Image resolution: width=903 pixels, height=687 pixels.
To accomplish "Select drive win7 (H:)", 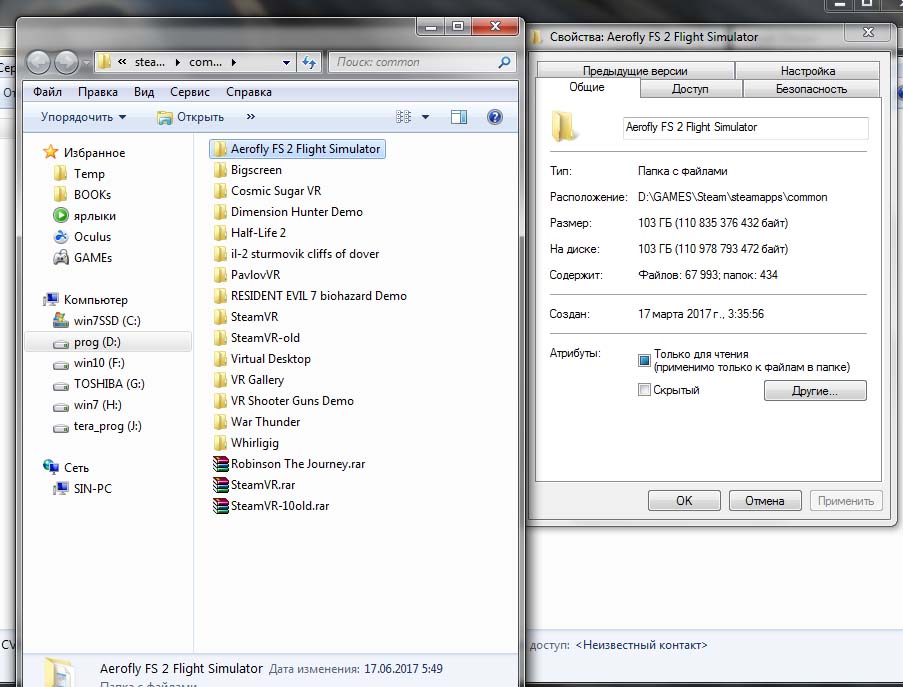I will [87, 405].
